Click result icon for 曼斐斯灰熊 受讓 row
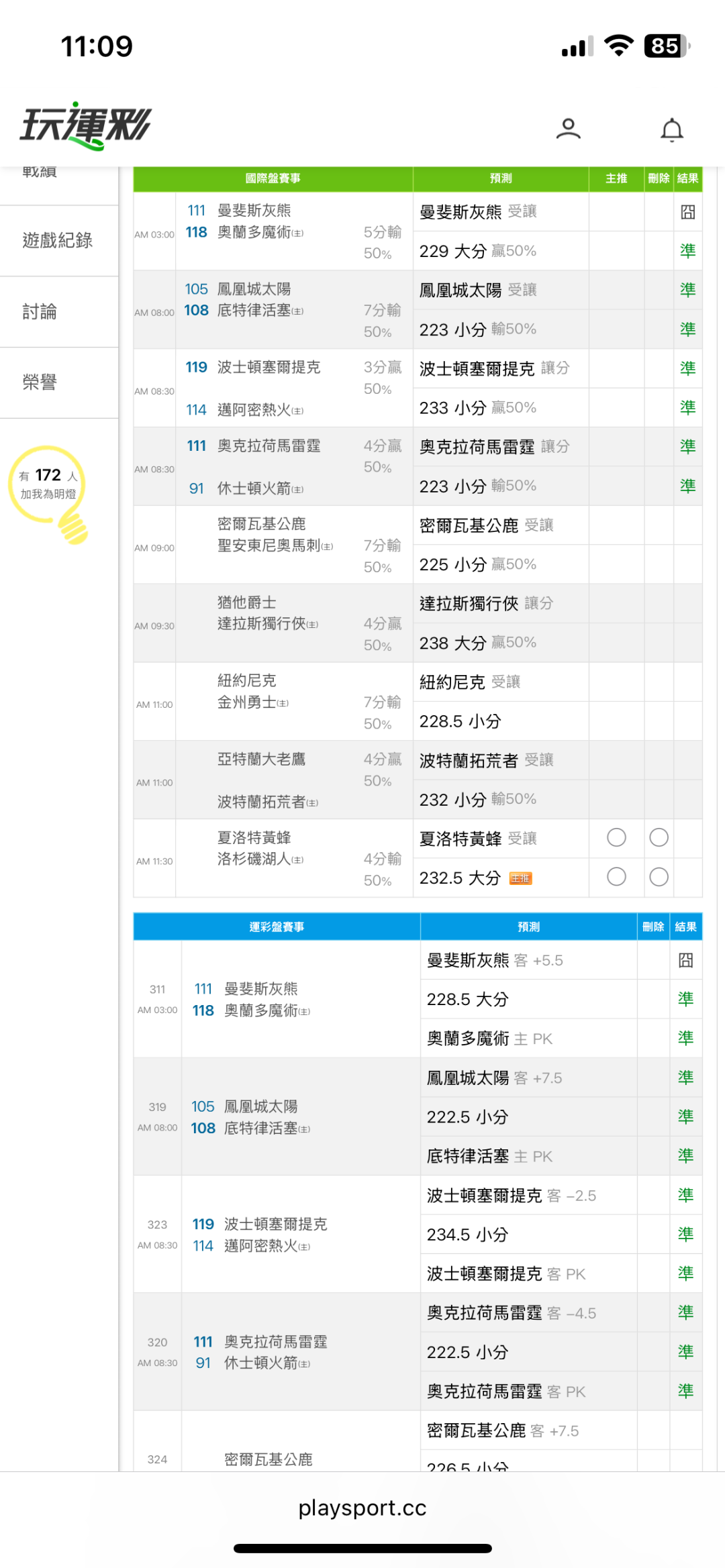Screen dimensions: 725x1568 687,212
